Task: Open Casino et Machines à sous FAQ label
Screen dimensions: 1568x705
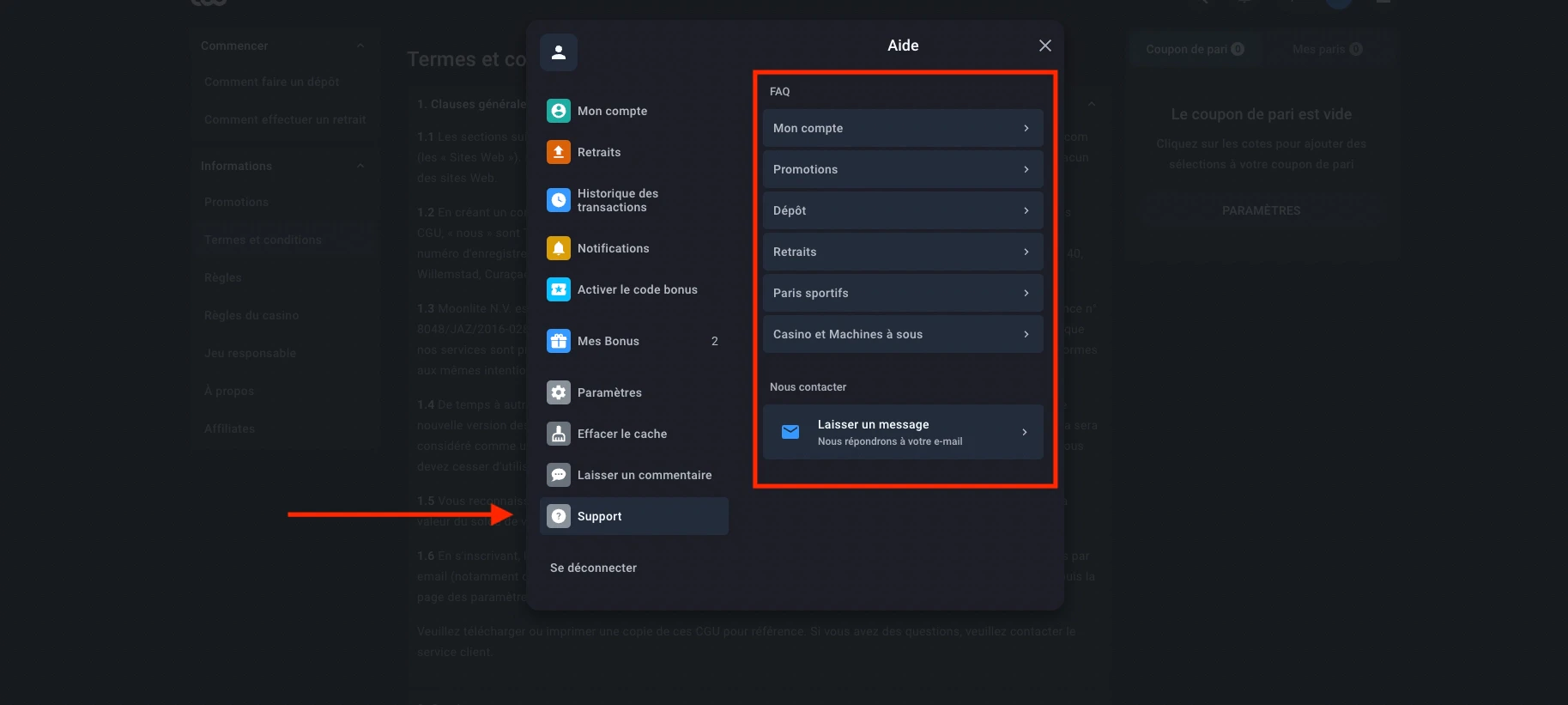Action: point(848,334)
